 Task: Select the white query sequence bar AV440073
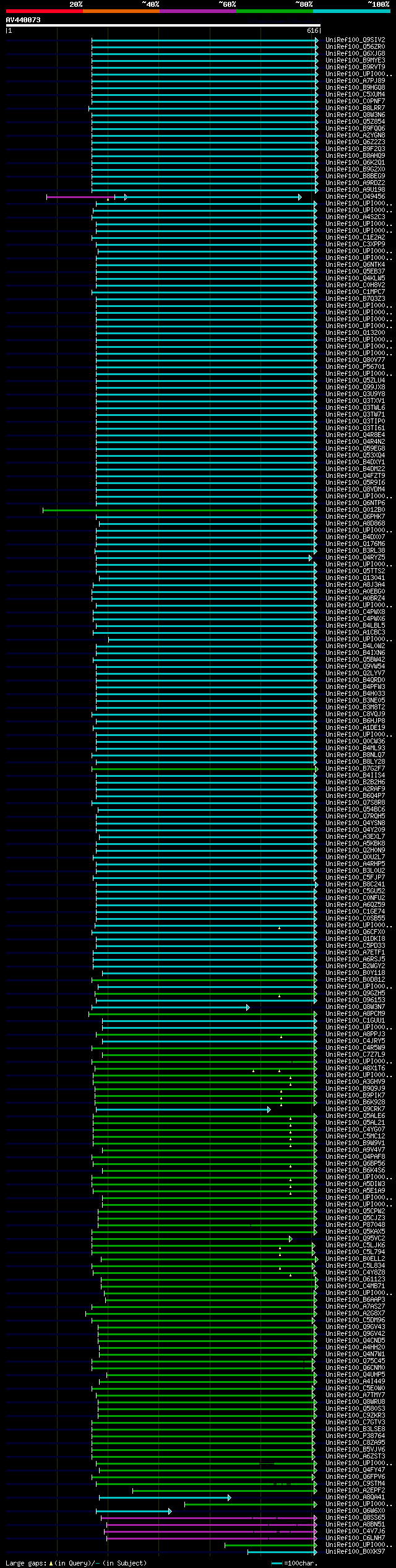click(163, 25)
